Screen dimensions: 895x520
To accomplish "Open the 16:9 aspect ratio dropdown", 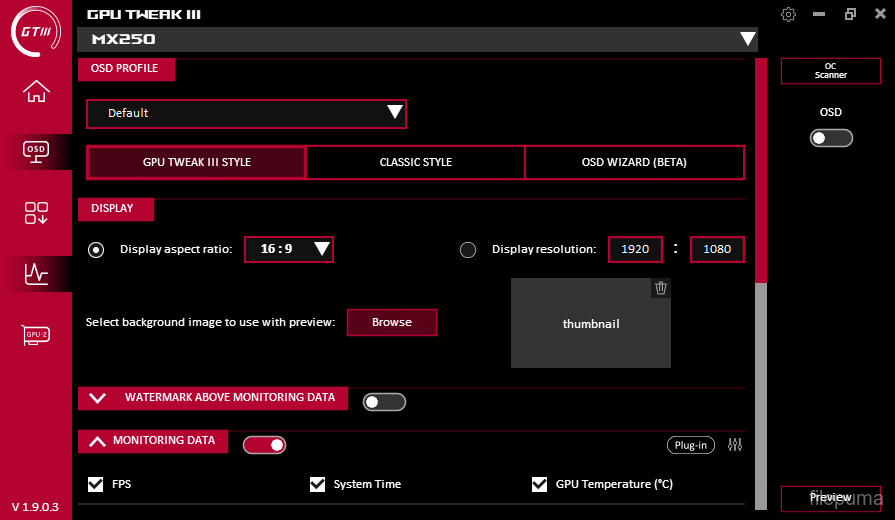I will pos(289,249).
